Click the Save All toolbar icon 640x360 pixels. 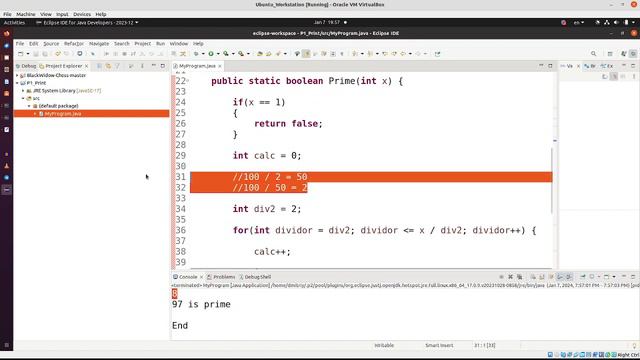[x=45, y=54]
